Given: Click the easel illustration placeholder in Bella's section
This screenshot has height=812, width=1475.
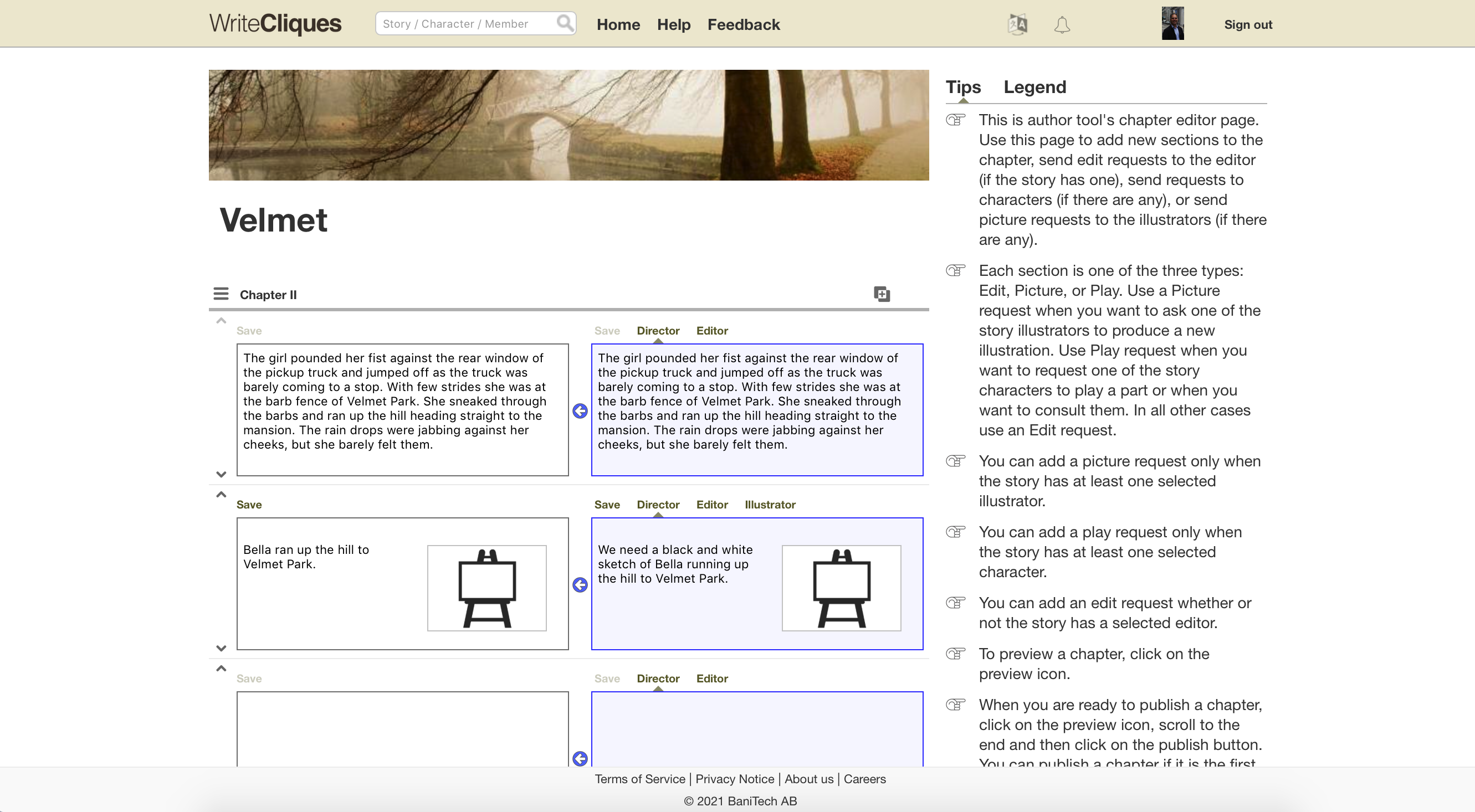Looking at the screenshot, I should (486, 587).
